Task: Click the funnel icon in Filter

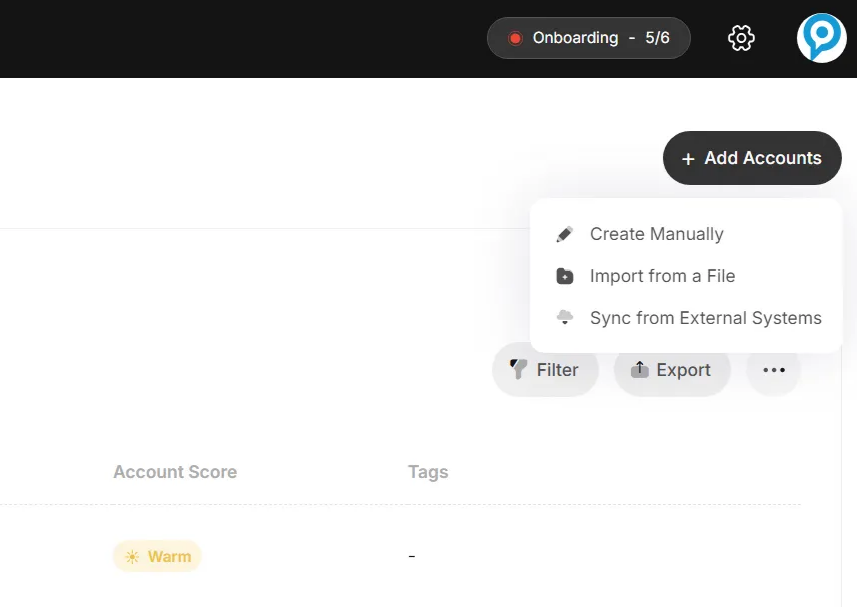Action: pos(518,369)
